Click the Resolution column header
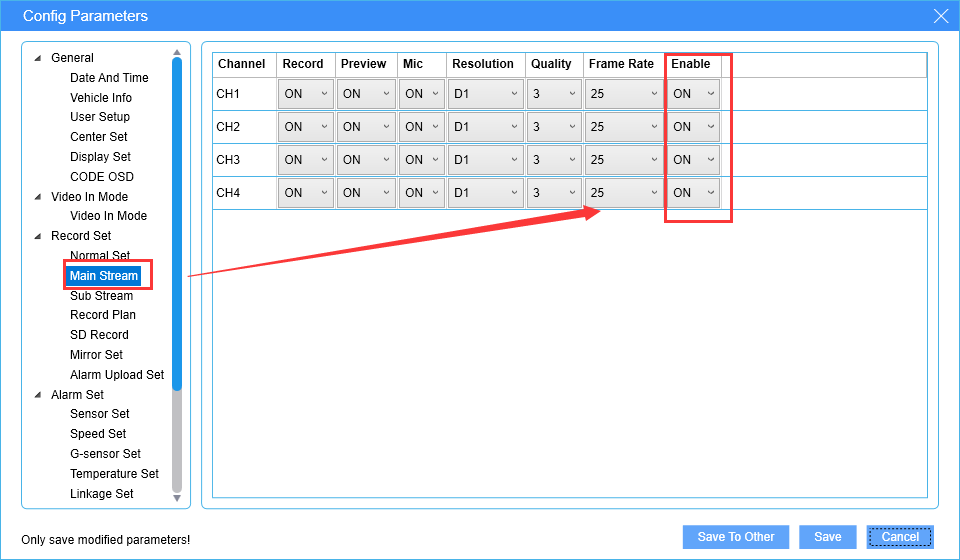 click(x=486, y=64)
